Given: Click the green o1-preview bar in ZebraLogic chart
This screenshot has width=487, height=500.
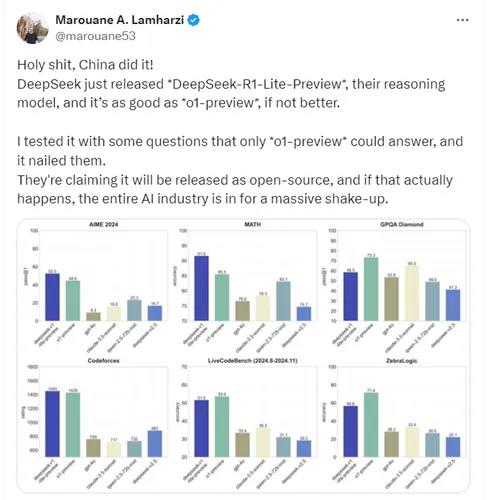Looking at the screenshot, I should pos(371,425).
